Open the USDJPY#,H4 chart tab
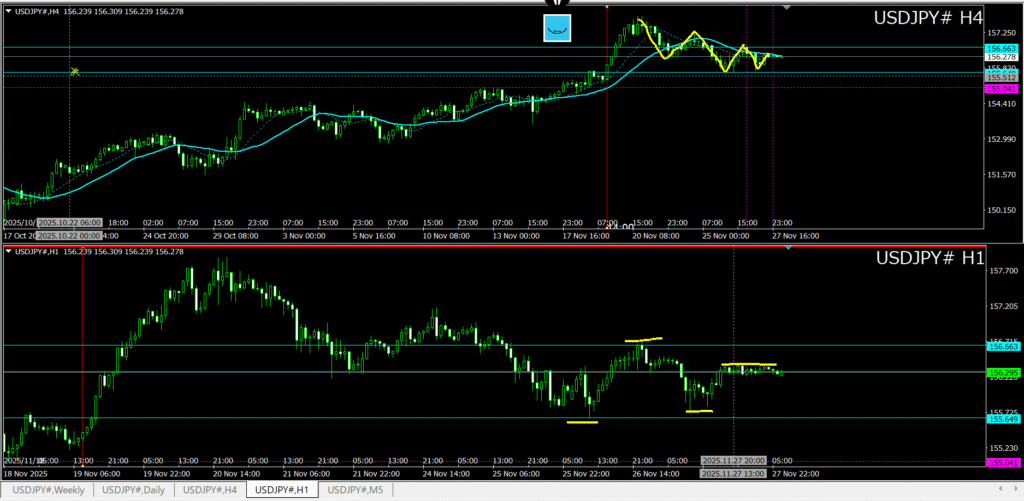 [211, 489]
